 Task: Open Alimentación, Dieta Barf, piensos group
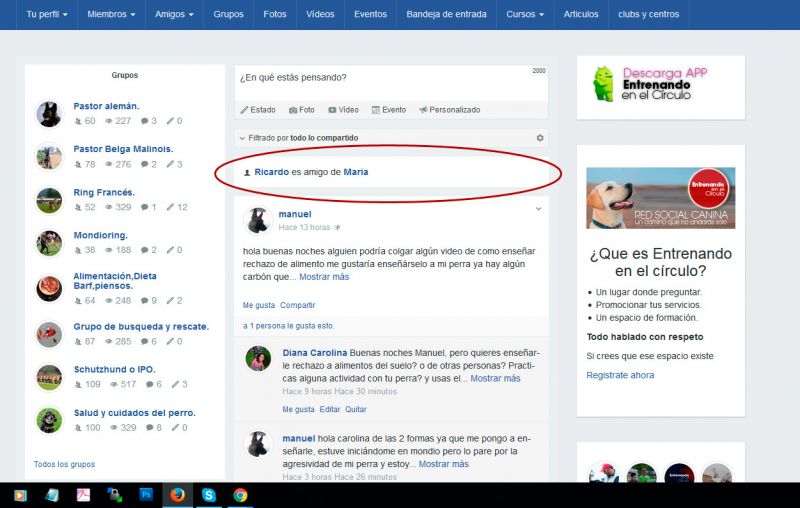coord(115,281)
